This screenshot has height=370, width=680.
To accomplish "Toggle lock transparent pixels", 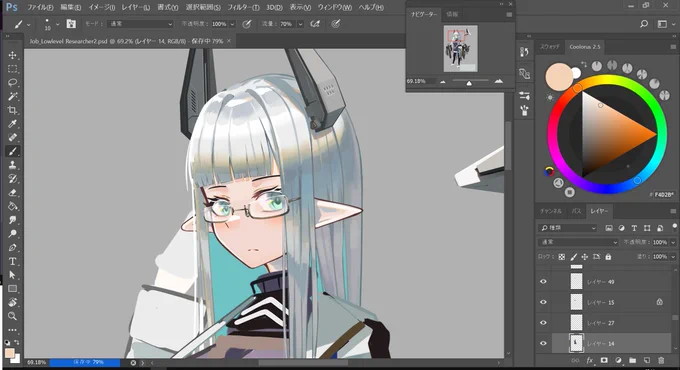I will (x=562, y=257).
